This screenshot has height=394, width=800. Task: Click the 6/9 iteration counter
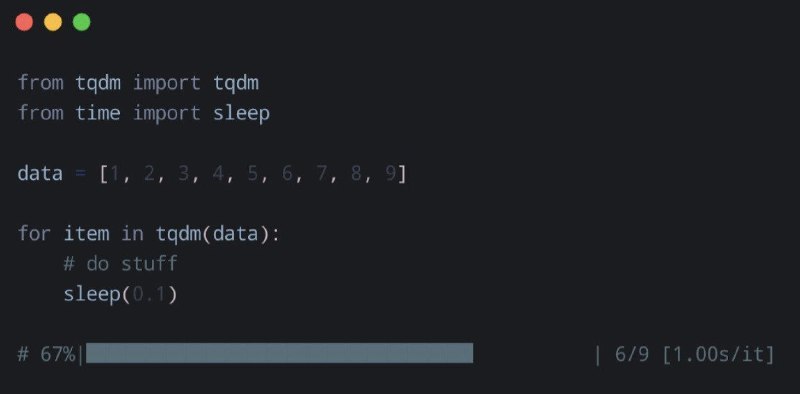pyautogui.click(x=632, y=354)
